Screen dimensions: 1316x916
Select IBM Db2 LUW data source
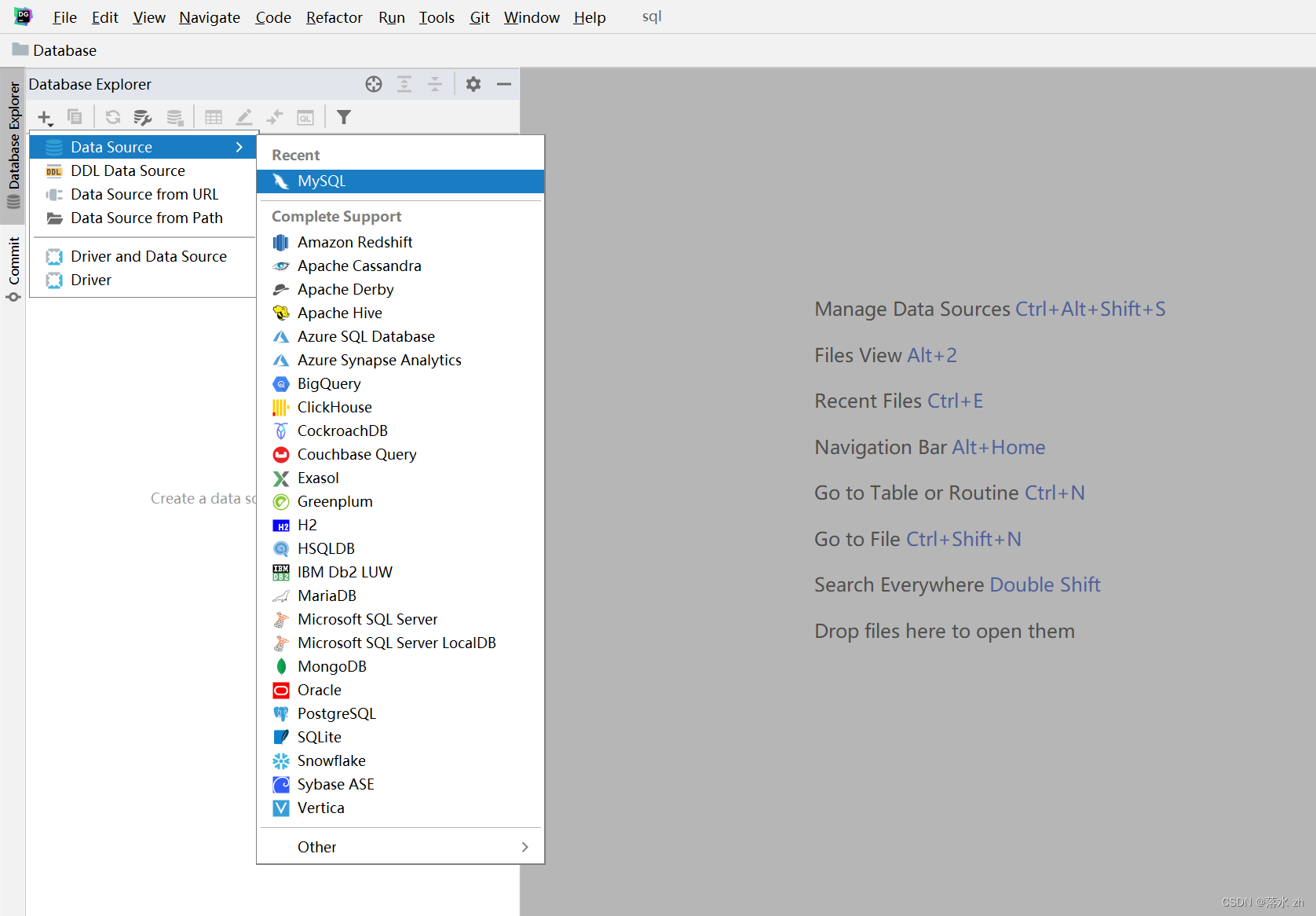click(400, 572)
